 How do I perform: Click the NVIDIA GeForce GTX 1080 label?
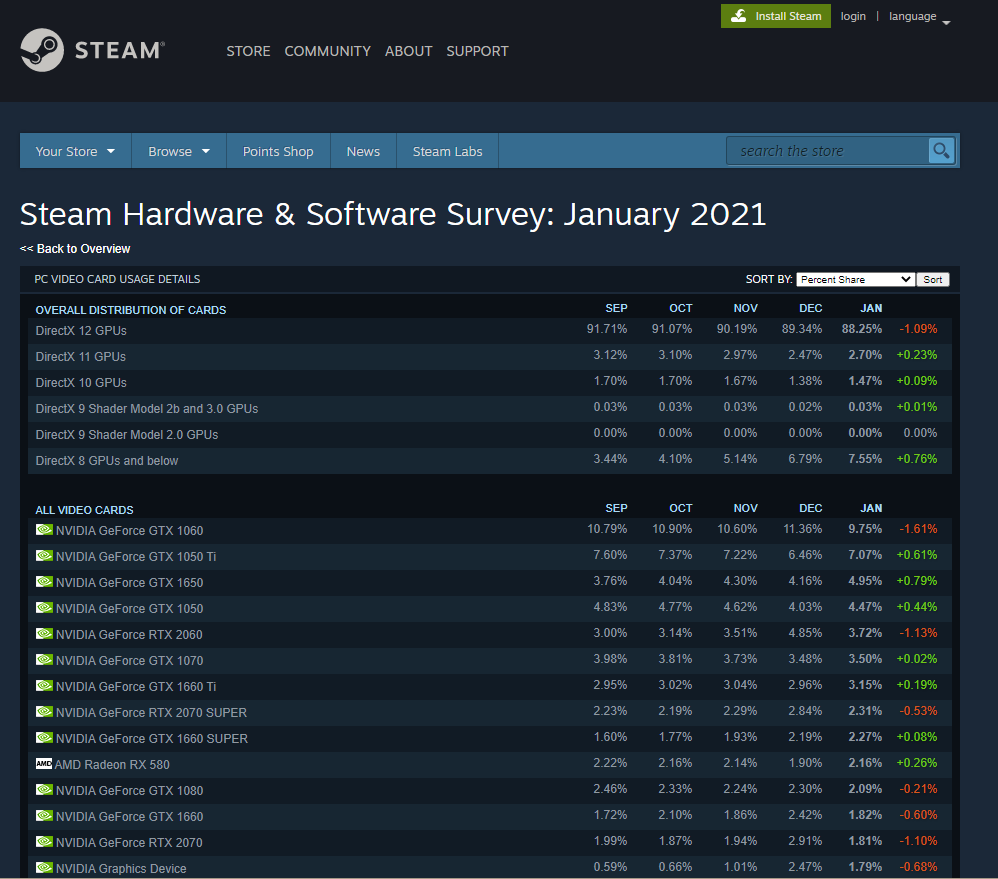129,791
